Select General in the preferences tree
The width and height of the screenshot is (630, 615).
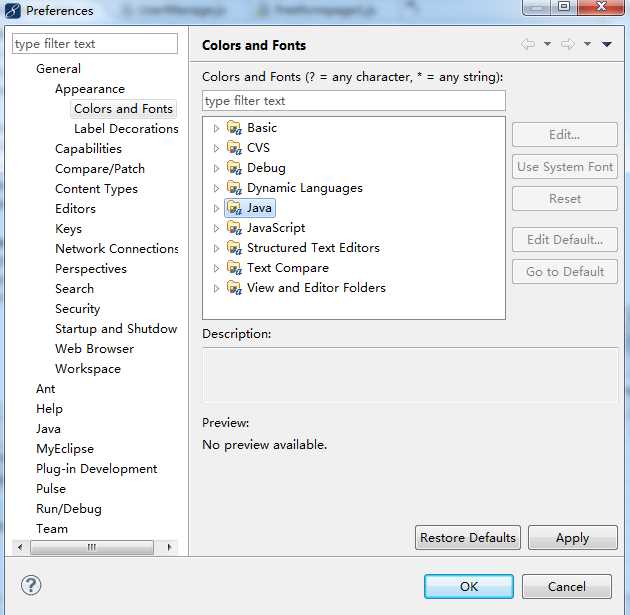coord(58,69)
